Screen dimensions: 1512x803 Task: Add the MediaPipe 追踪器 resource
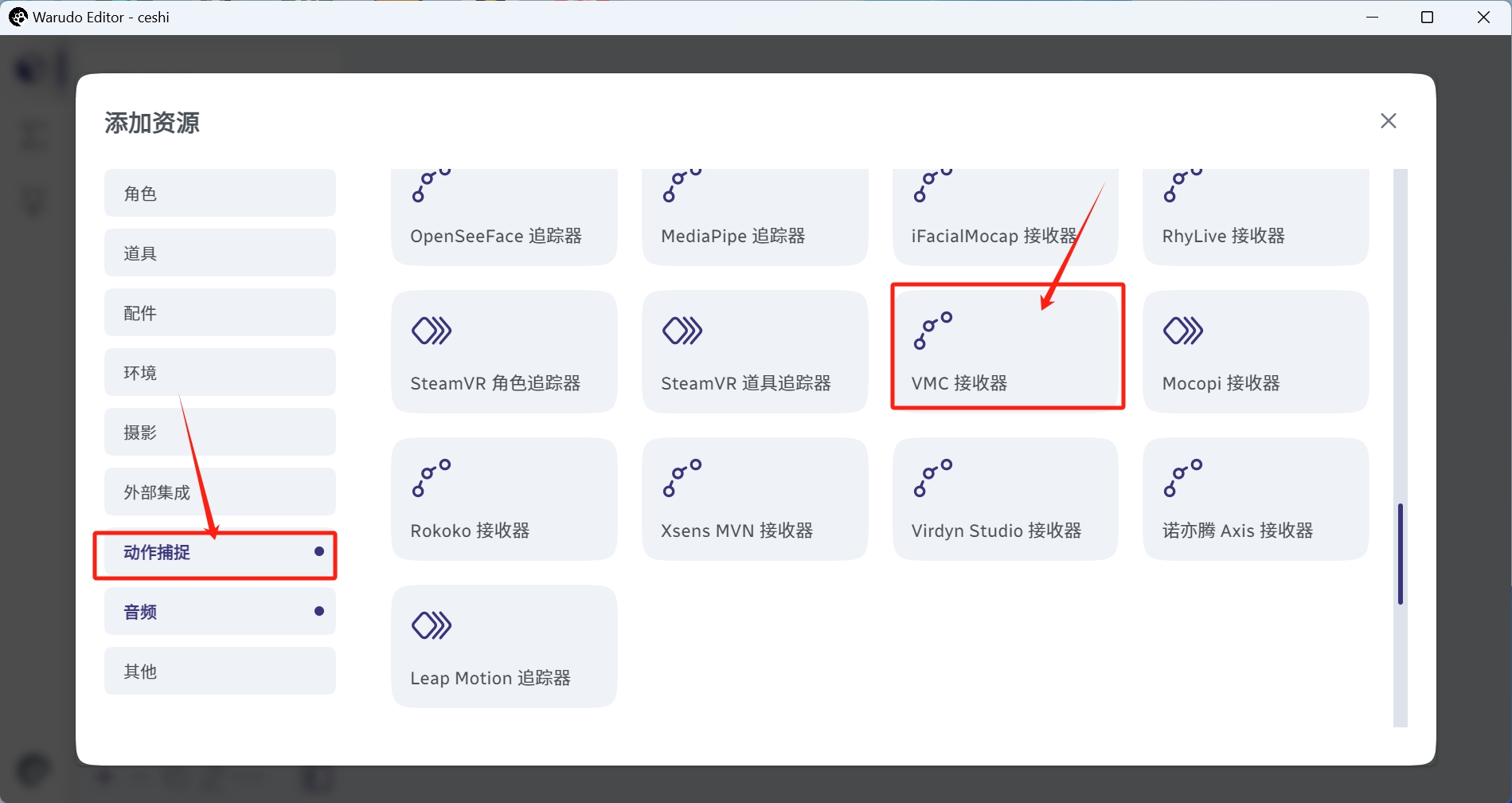tap(755, 217)
